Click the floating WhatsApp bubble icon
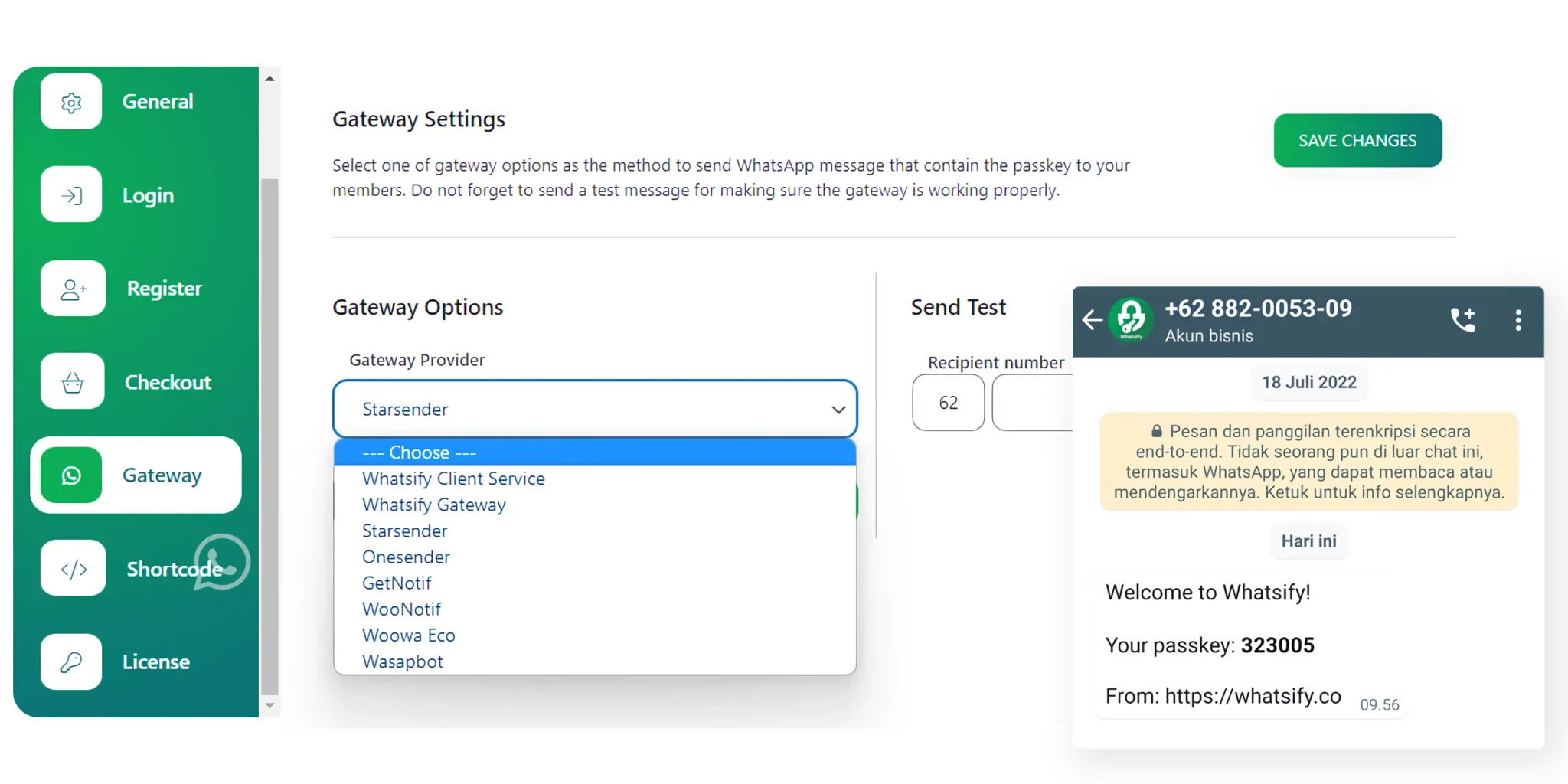Image resolution: width=1568 pixels, height=784 pixels. click(x=221, y=562)
